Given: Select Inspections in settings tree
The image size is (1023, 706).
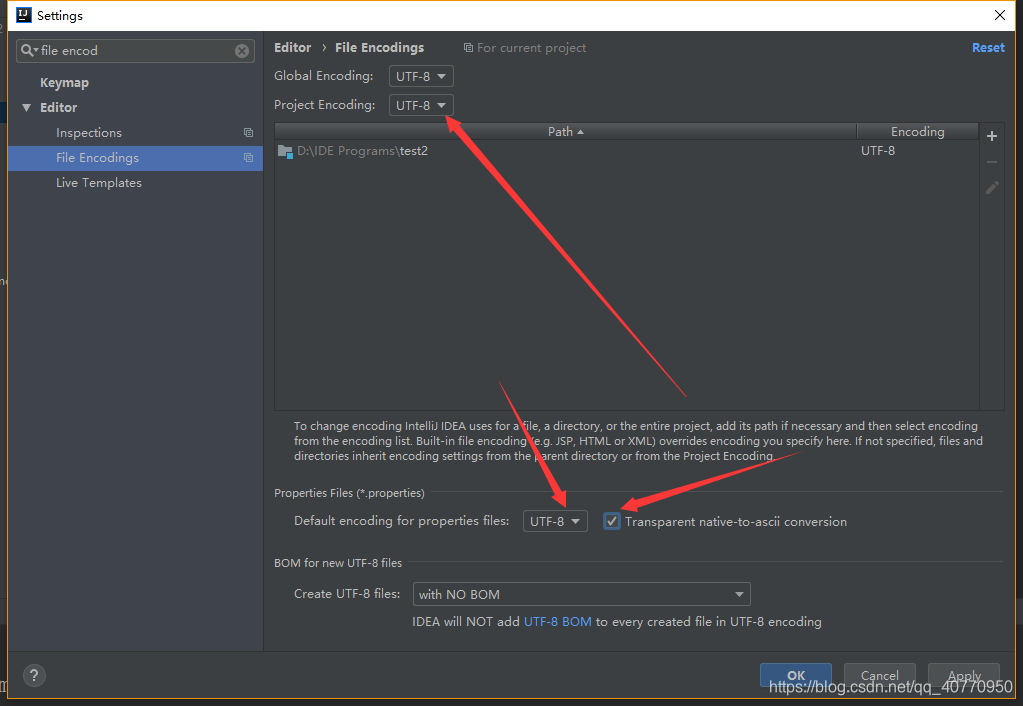Looking at the screenshot, I should [89, 132].
